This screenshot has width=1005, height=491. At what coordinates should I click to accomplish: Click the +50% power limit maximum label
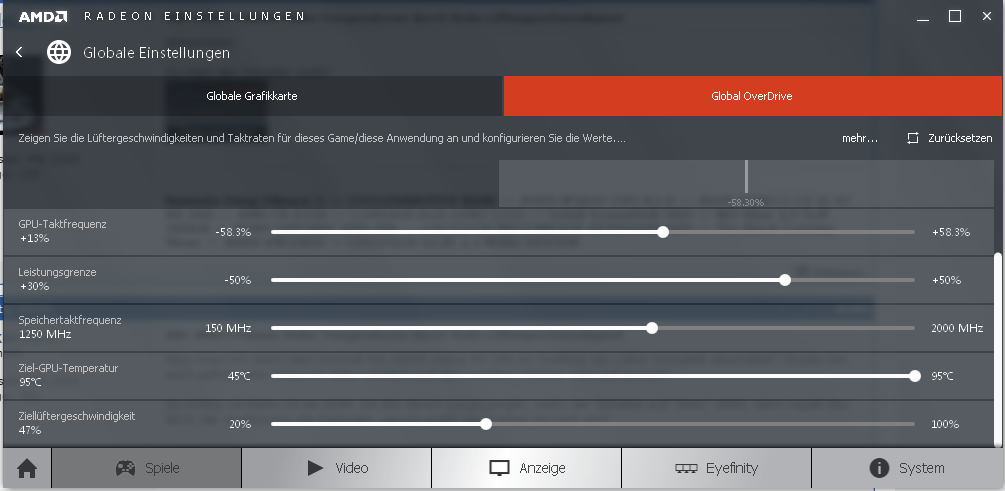947,280
